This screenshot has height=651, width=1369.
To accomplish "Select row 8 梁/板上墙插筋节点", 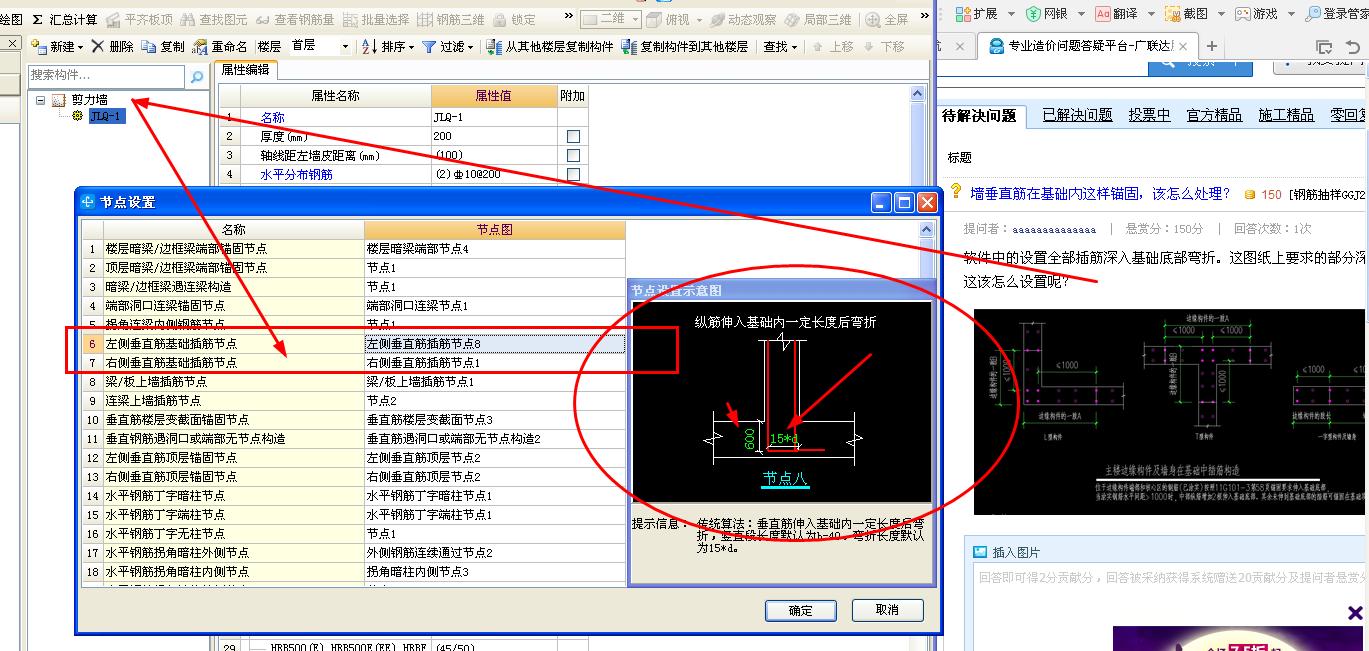I will (353, 381).
